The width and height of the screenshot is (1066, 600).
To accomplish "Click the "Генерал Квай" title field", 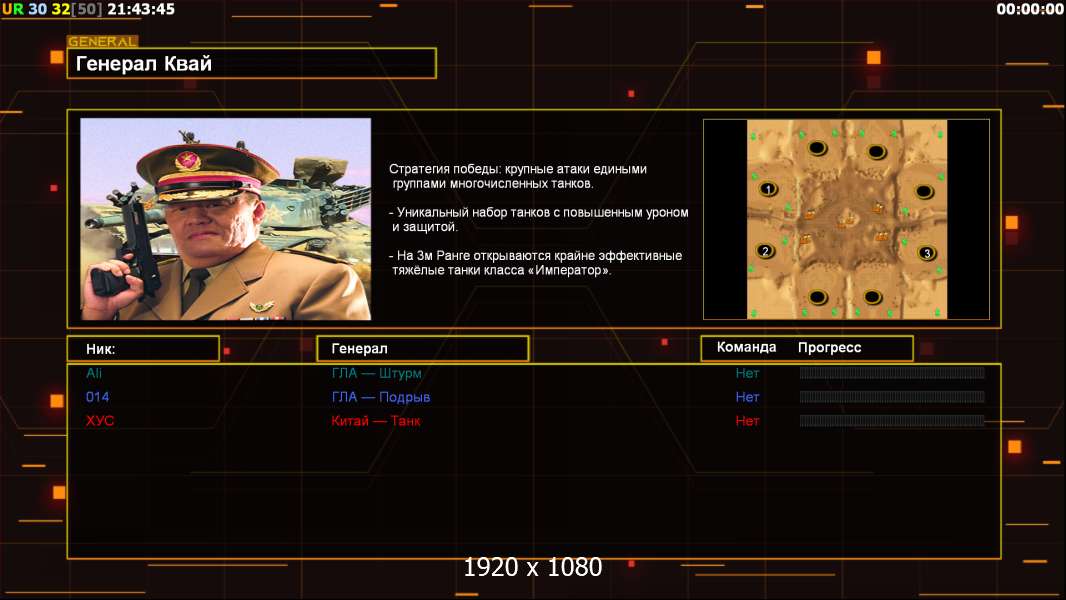I will pyautogui.click(x=252, y=63).
